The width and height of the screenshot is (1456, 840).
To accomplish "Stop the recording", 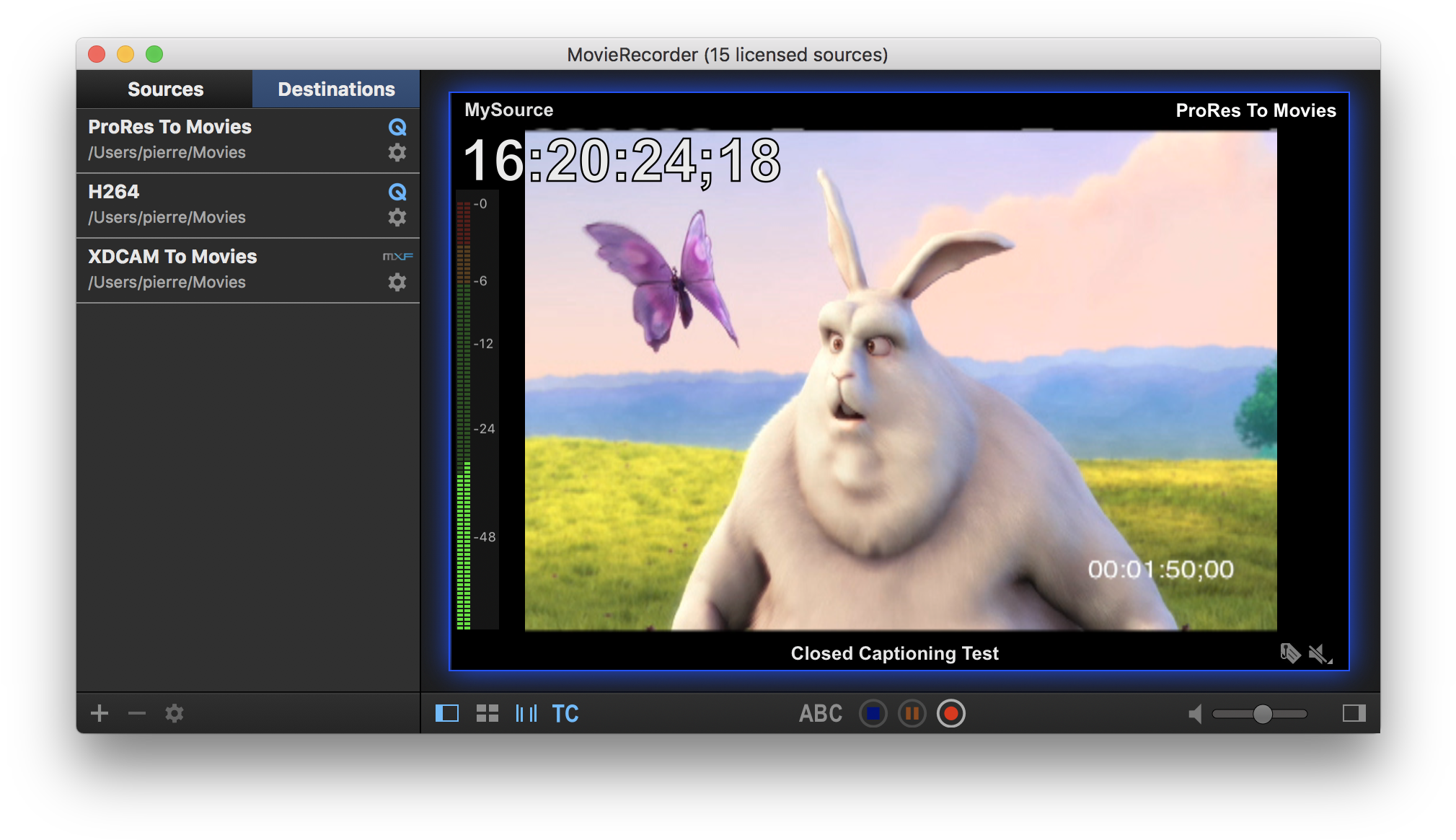I will pyautogui.click(x=873, y=713).
